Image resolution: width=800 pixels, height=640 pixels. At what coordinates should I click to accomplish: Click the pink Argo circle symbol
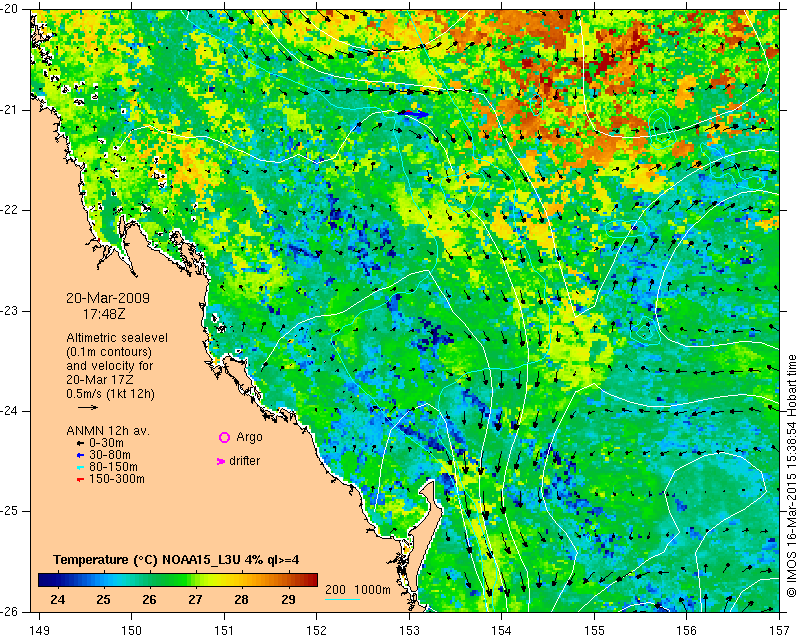pyautogui.click(x=224, y=437)
